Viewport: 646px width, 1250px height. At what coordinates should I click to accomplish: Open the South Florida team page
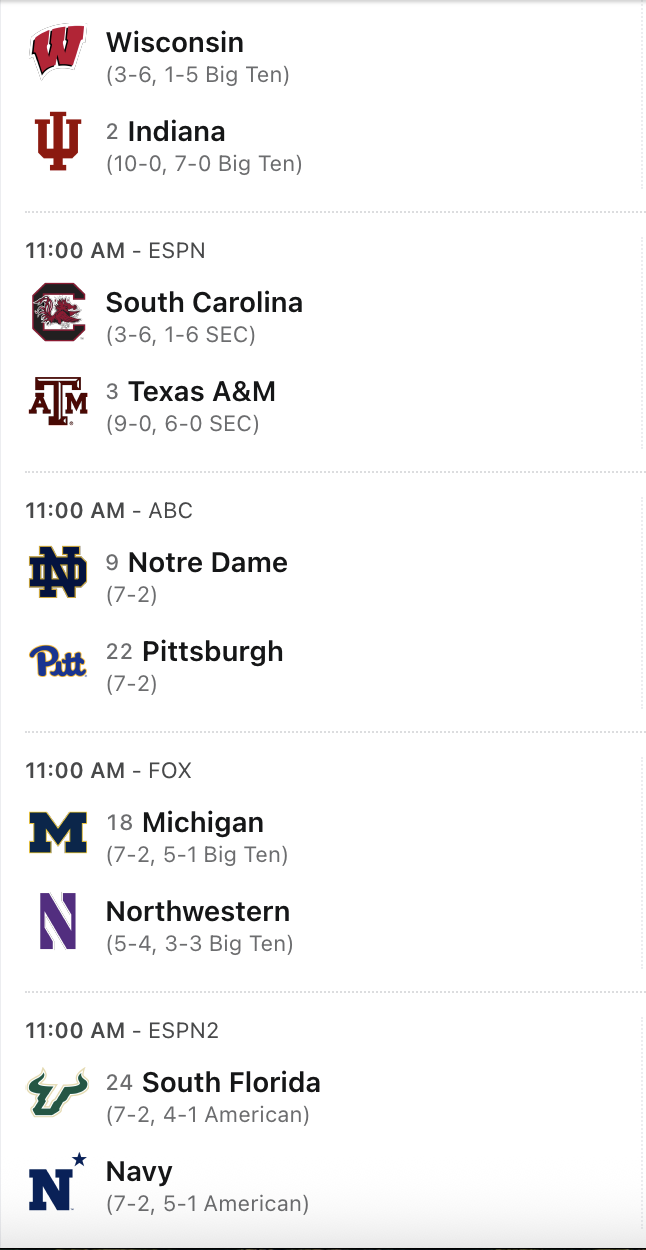point(231,1083)
